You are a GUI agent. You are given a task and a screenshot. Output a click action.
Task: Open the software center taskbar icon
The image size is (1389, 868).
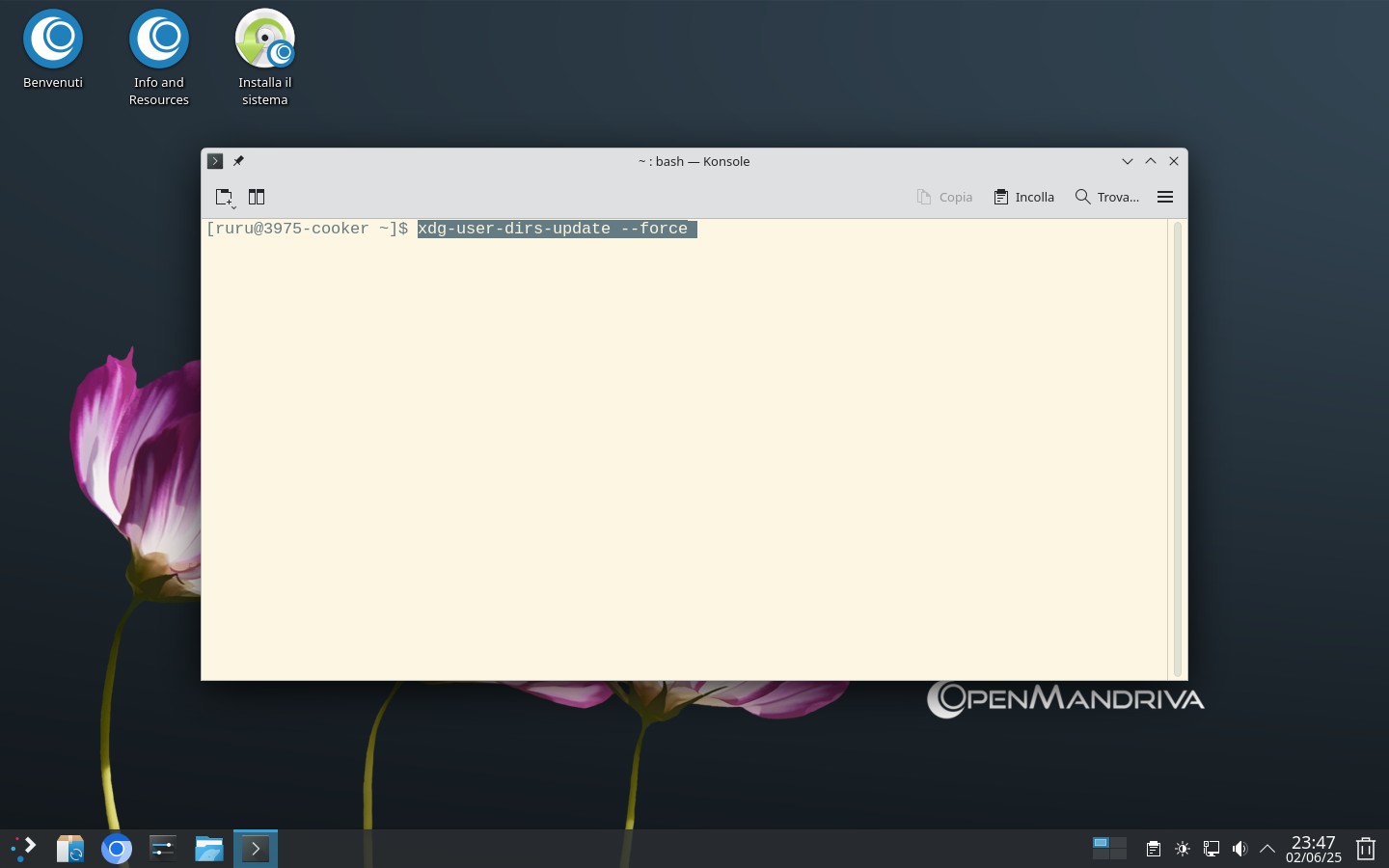[x=70, y=849]
